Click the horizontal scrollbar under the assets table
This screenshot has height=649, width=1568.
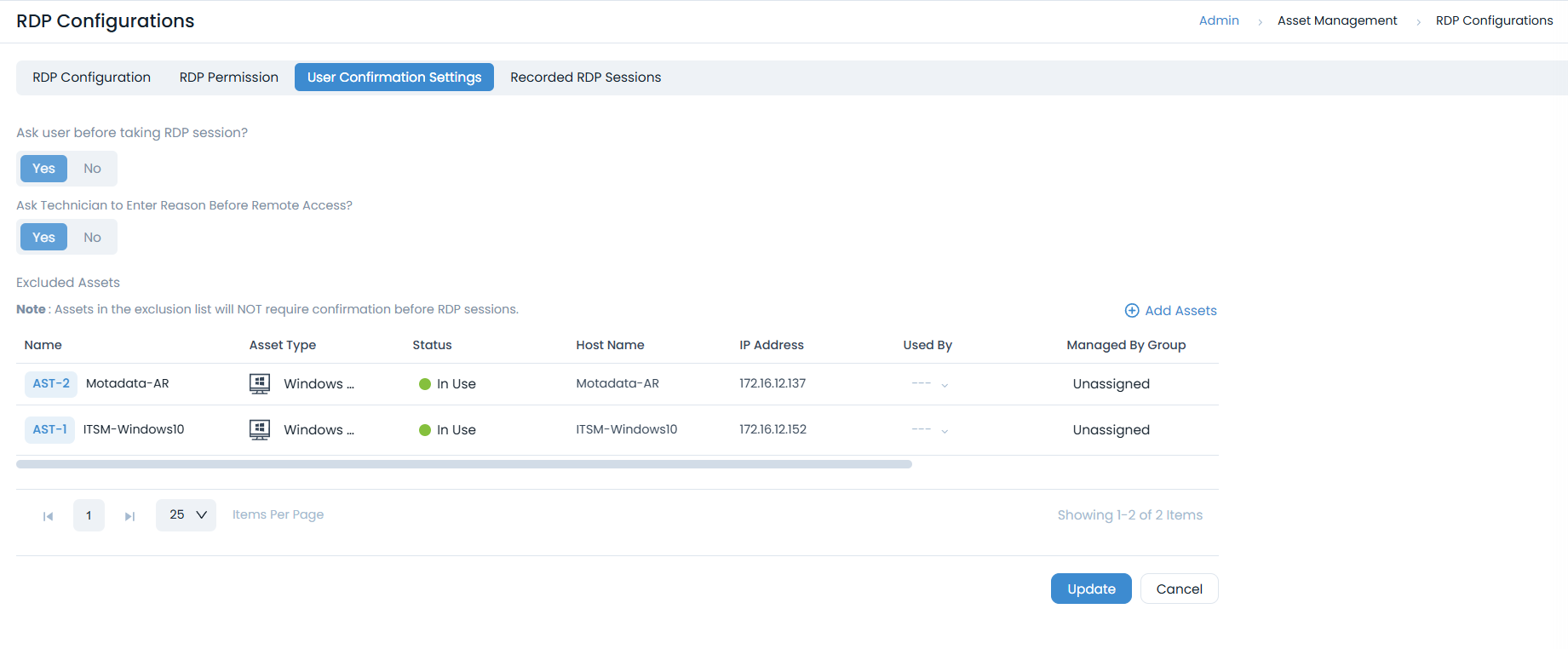[x=464, y=464]
